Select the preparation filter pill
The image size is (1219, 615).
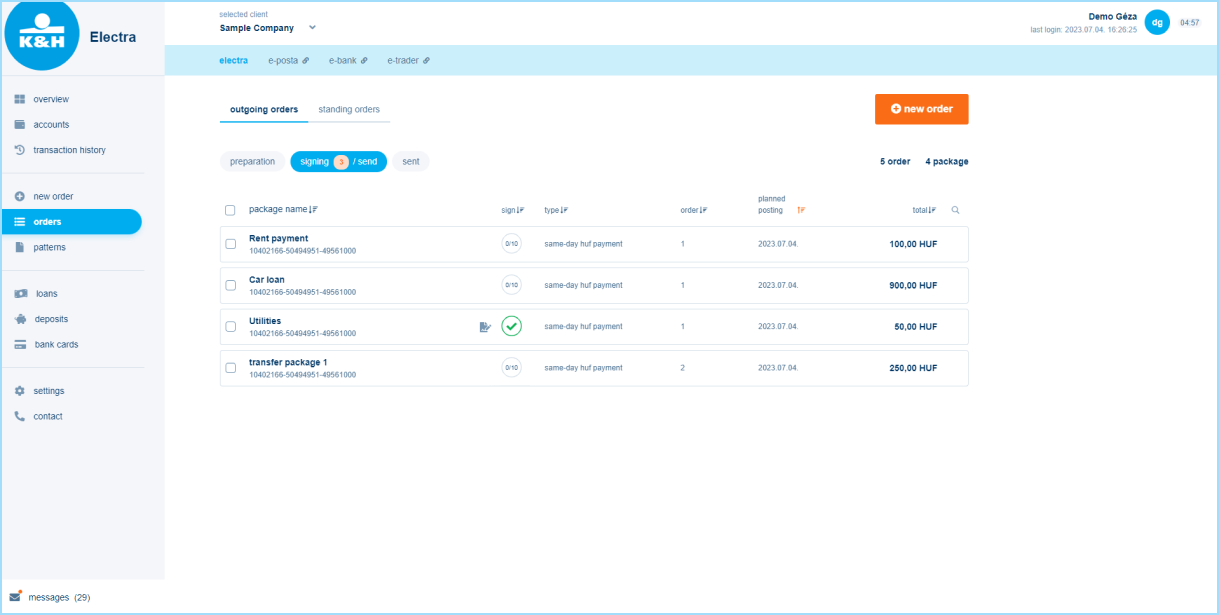252,161
